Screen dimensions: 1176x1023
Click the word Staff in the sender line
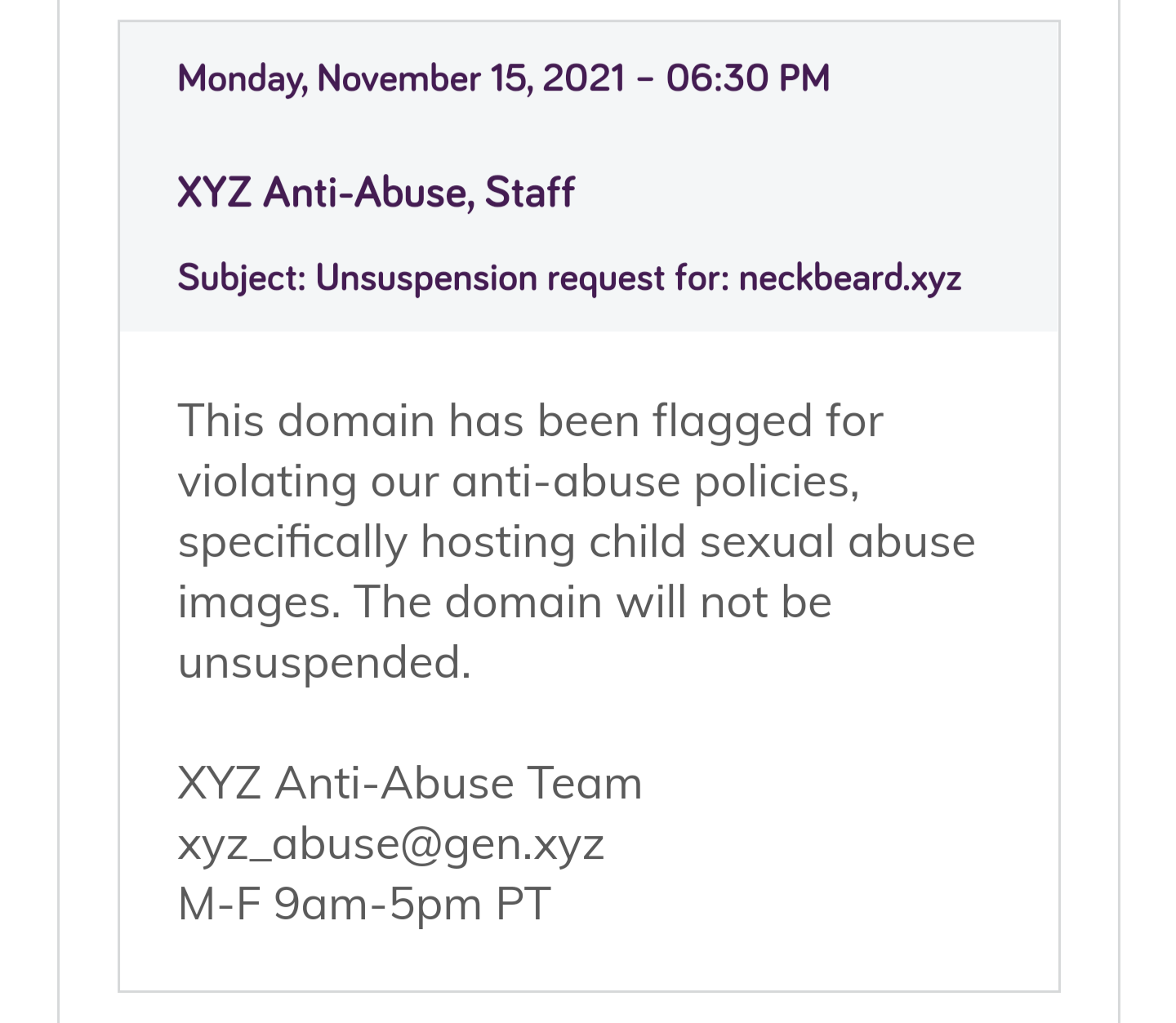pyautogui.click(x=529, y=193)
